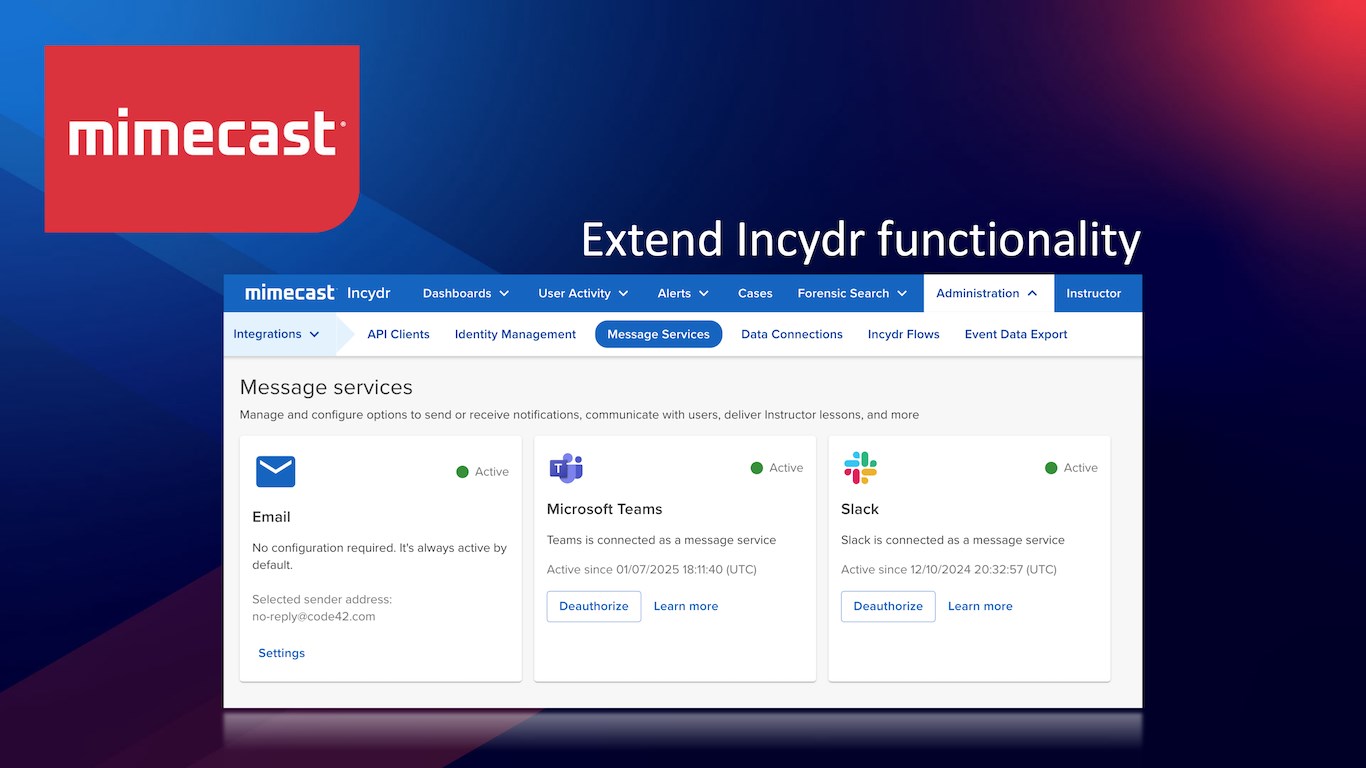Click the green Active dot on Email card
The height and width of the screenshot is (768, 1366).
[x=462, y=472]
